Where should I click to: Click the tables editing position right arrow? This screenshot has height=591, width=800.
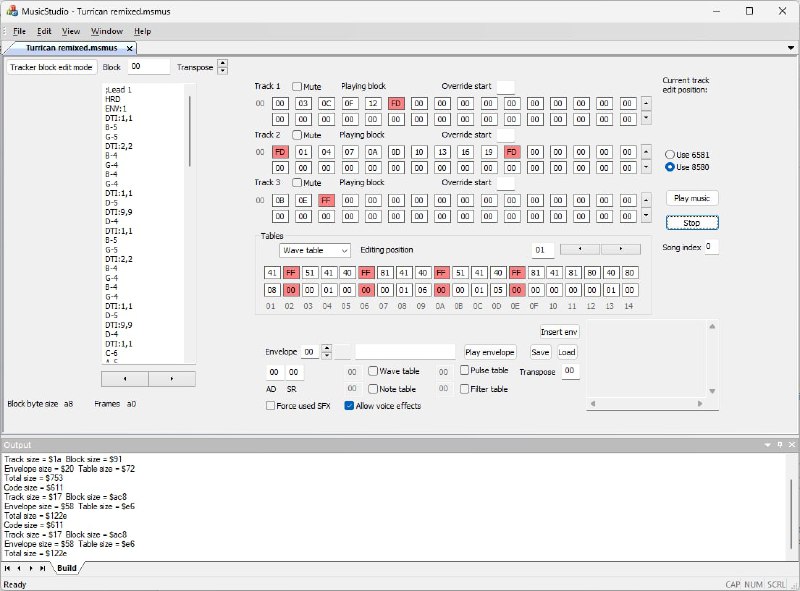click(x=620, y=249)
